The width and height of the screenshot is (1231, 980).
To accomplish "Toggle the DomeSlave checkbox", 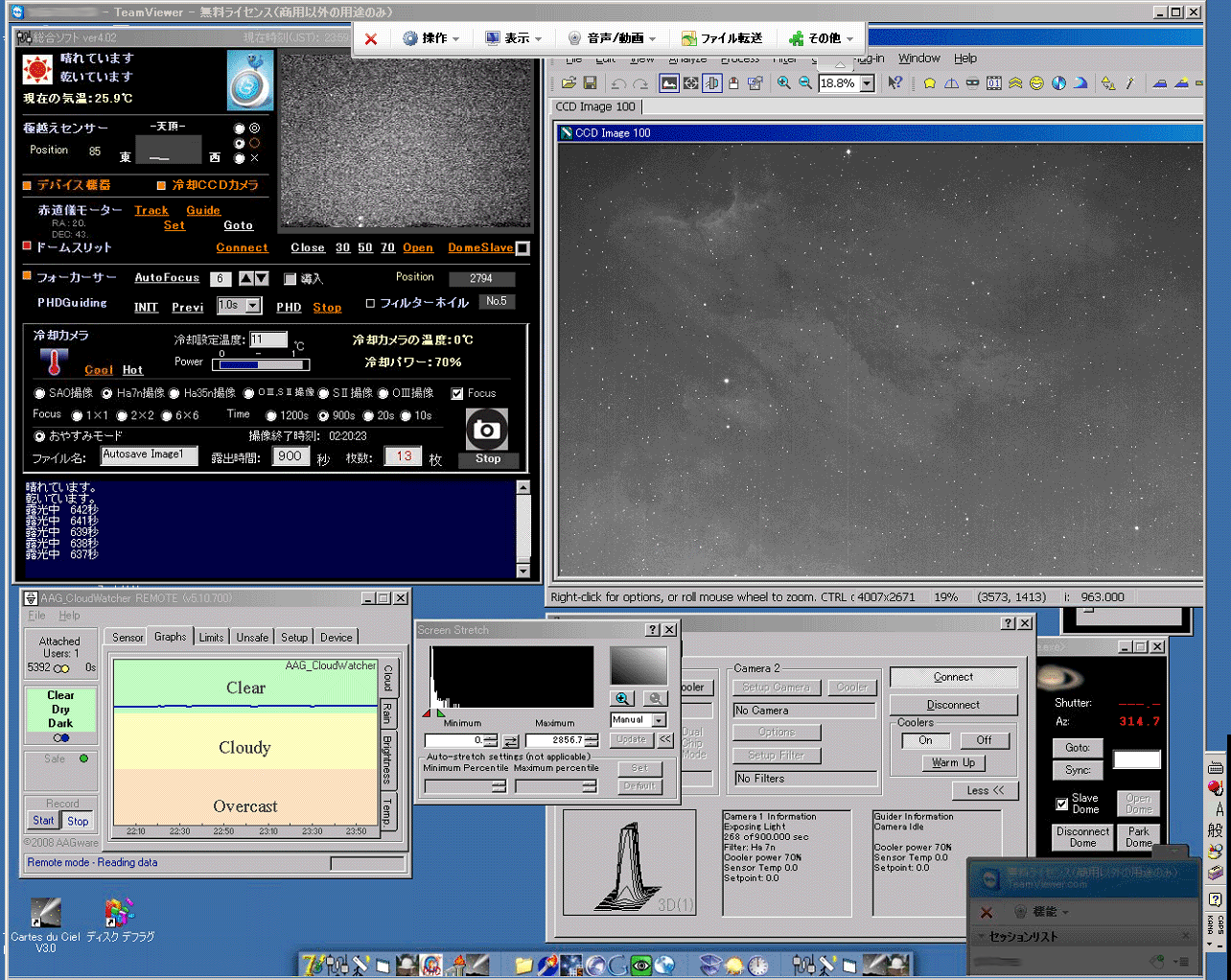I will pyautogui.click(x=523, y=248).
